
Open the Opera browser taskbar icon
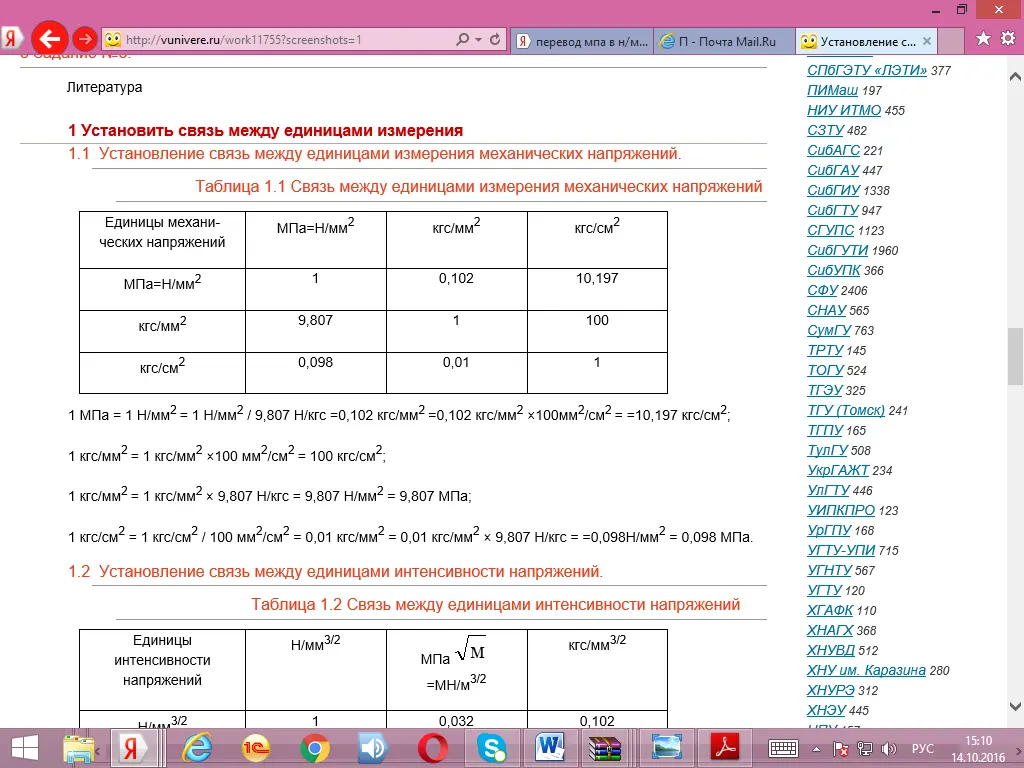click(x=432, y=748)
